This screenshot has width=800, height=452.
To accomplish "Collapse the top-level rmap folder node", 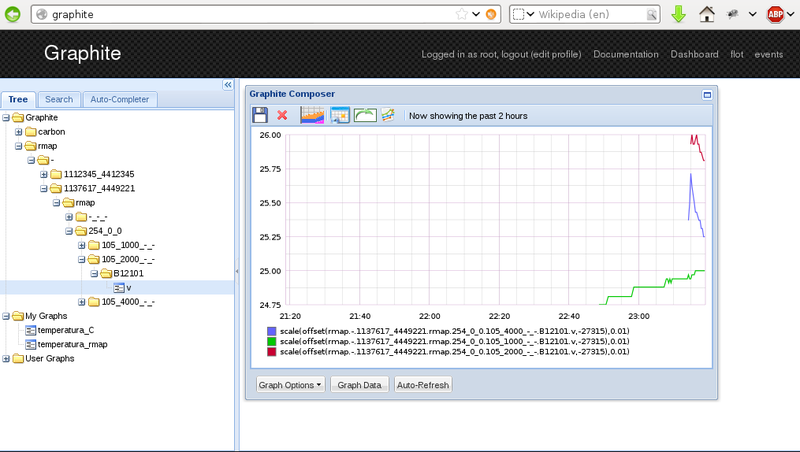I will pyautogui.click(x=18, y=146).
